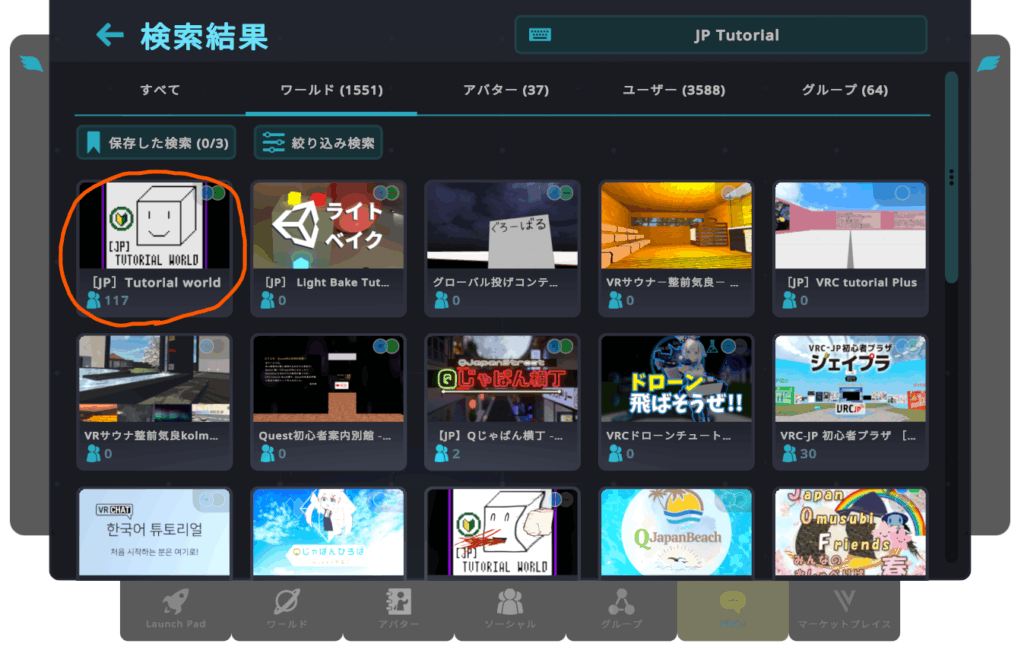
Task: Open the 絞り込み検索 filter button
Action: pyautogui.click(x=318, y=142)
